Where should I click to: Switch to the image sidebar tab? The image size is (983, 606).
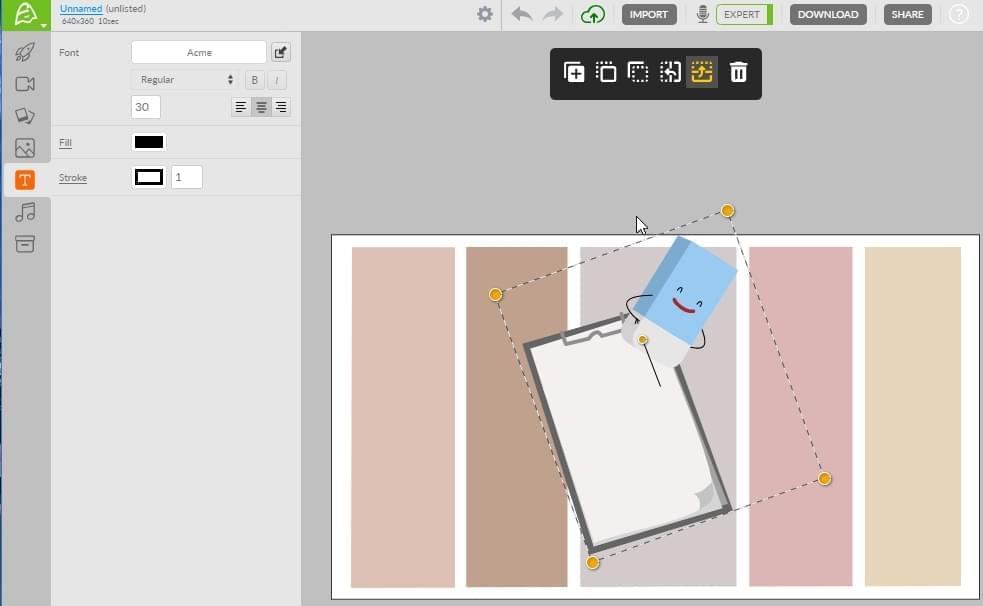(25, 148)
